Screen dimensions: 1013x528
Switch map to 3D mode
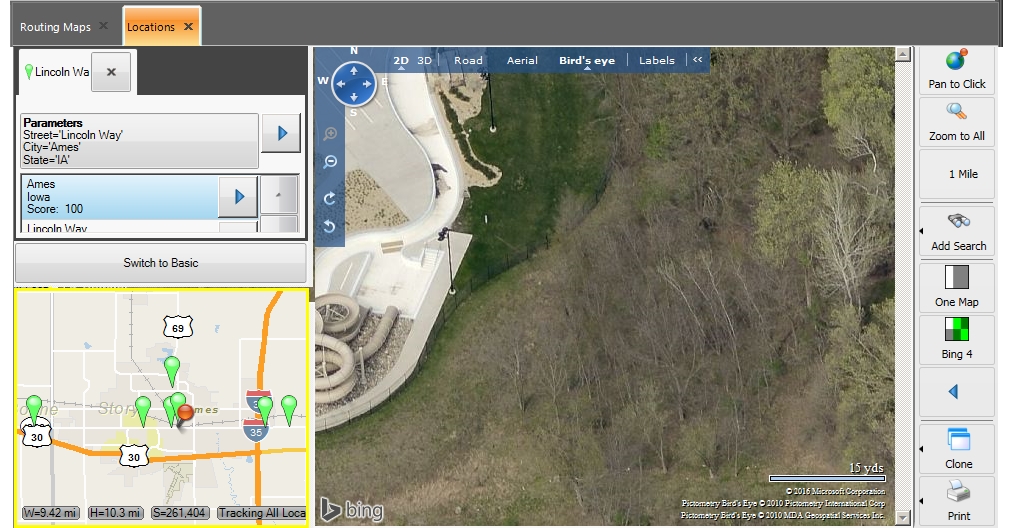[x=424, y=60]
